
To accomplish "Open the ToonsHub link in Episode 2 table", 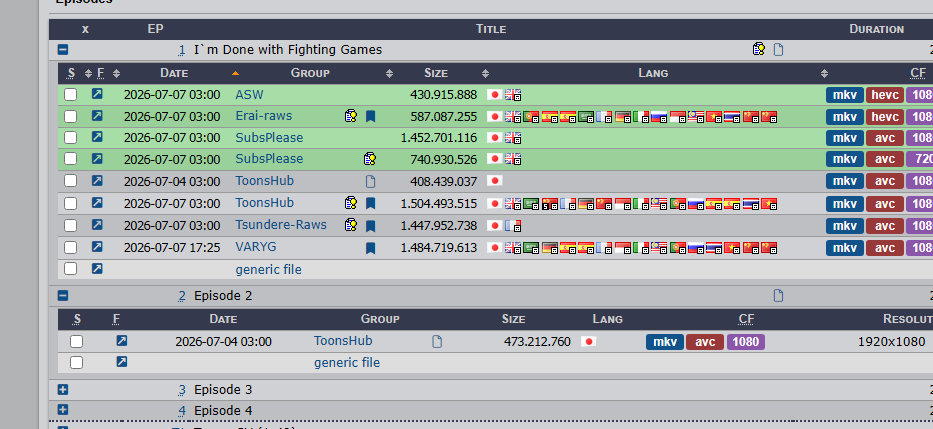I will (343, 340).
